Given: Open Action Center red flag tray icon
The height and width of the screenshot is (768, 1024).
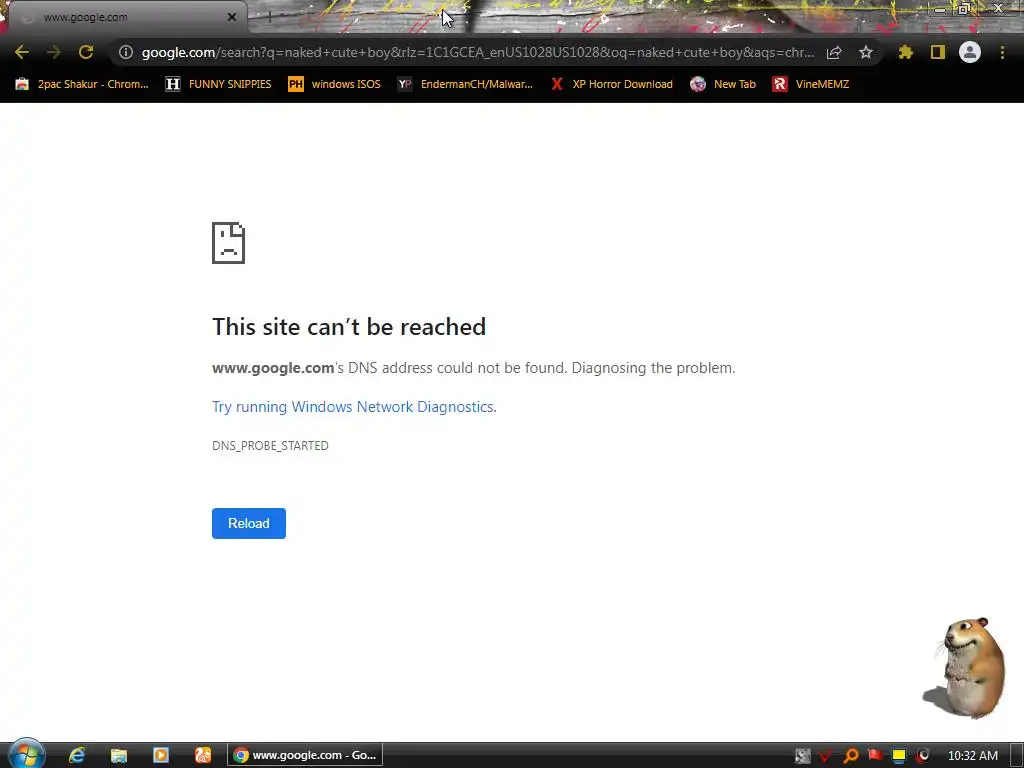Looking at the screenshot, I should [875, 756].
